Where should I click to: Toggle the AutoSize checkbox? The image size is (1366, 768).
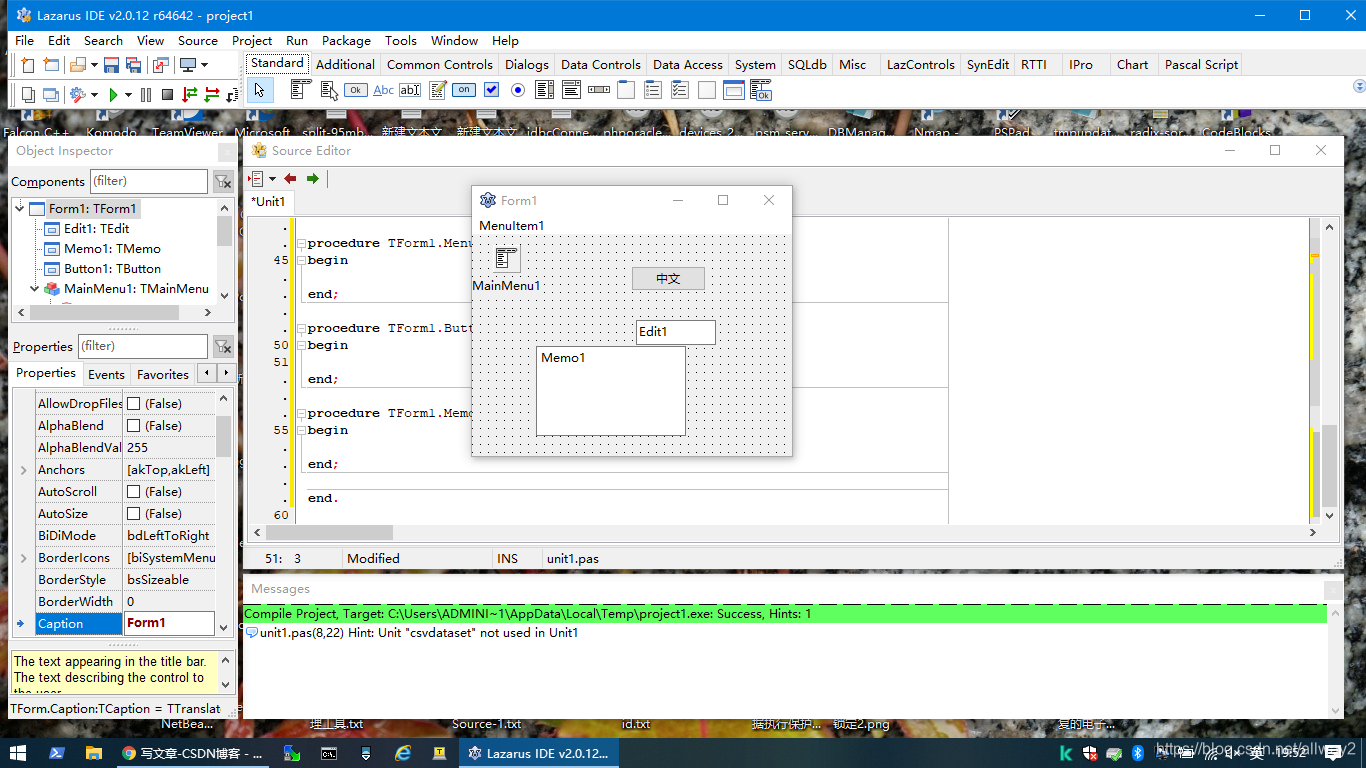[133, 514]
